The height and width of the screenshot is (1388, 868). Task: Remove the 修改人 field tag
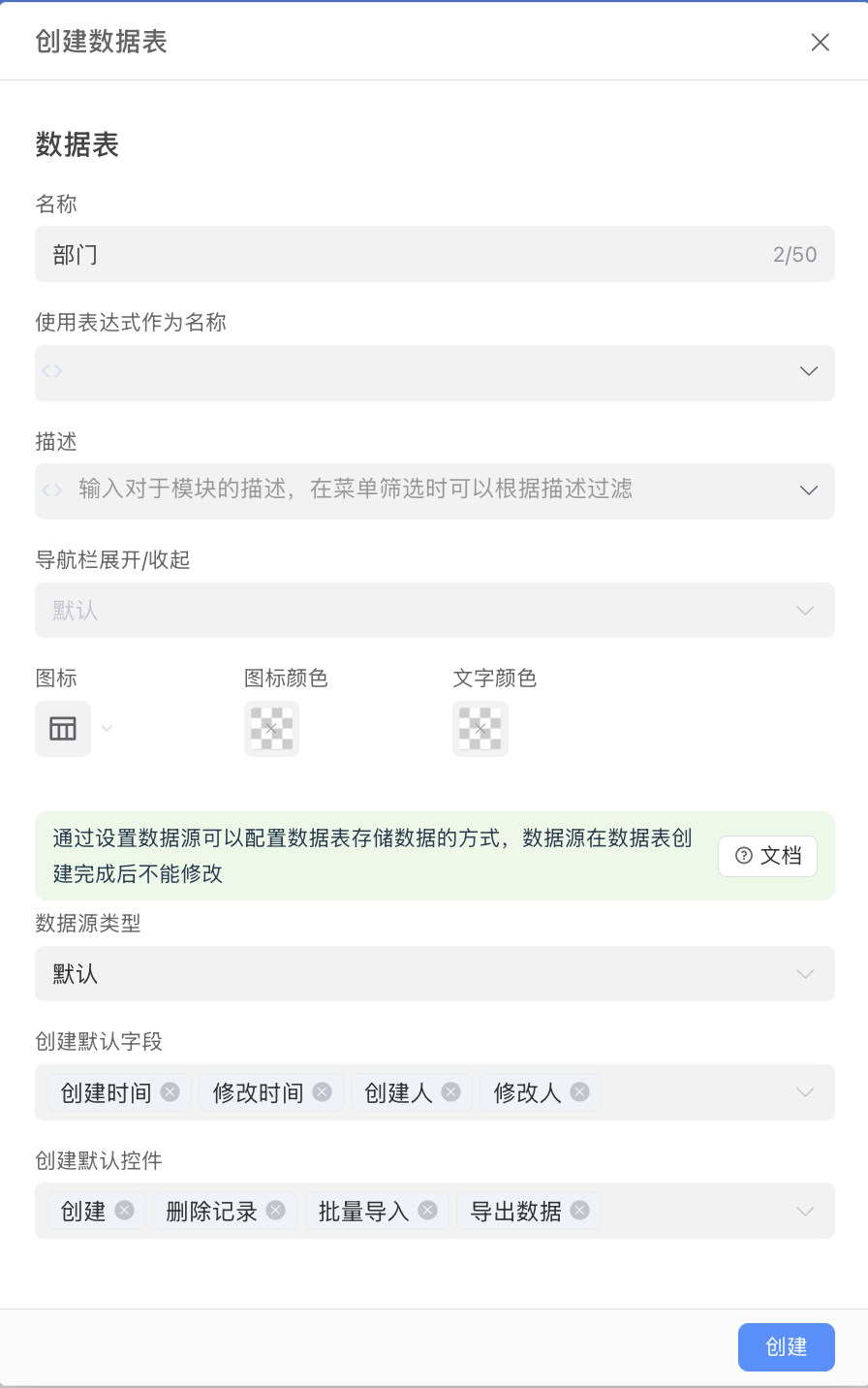(578, 1091)
